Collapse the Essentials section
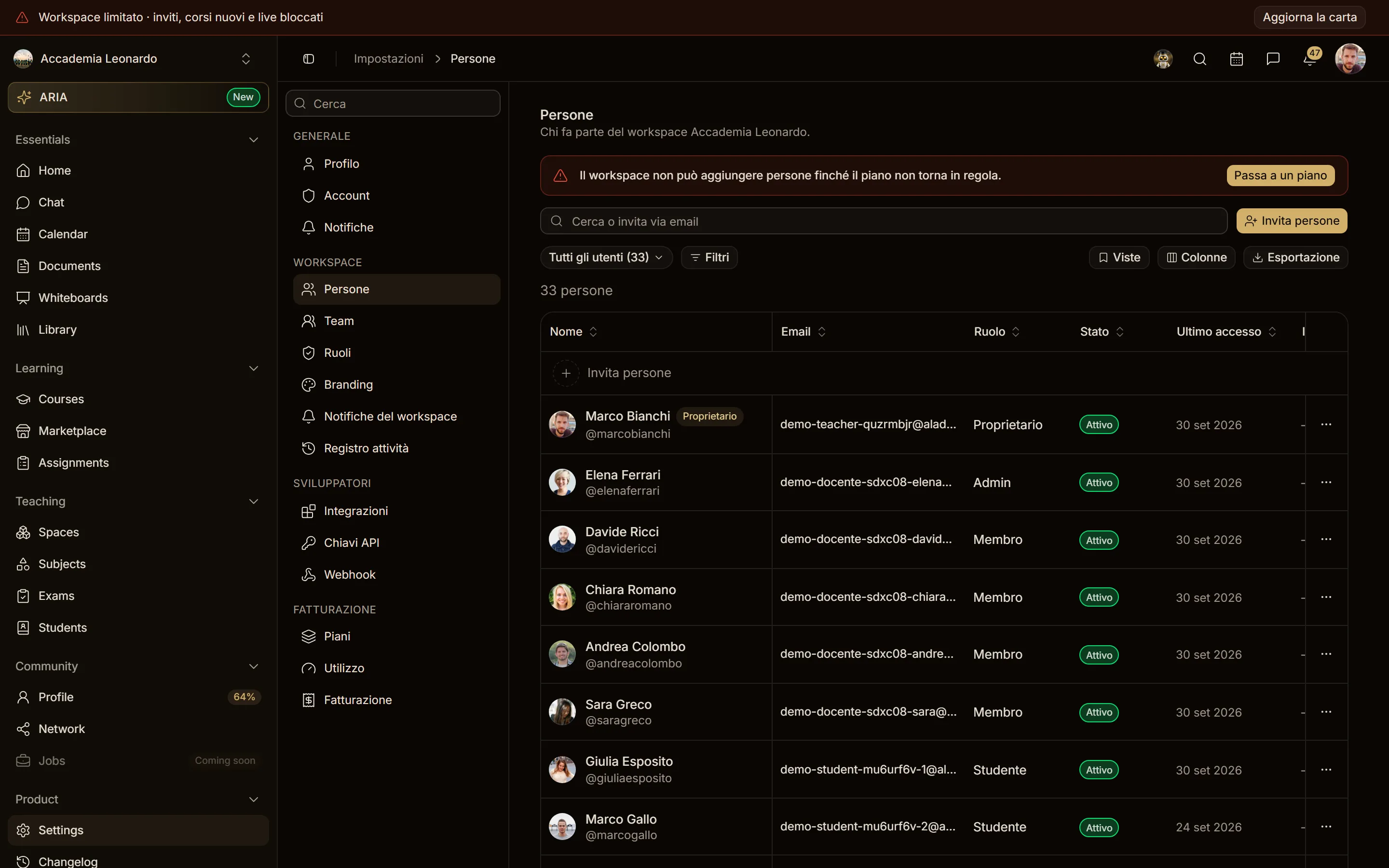 click(x=253, y=139)
